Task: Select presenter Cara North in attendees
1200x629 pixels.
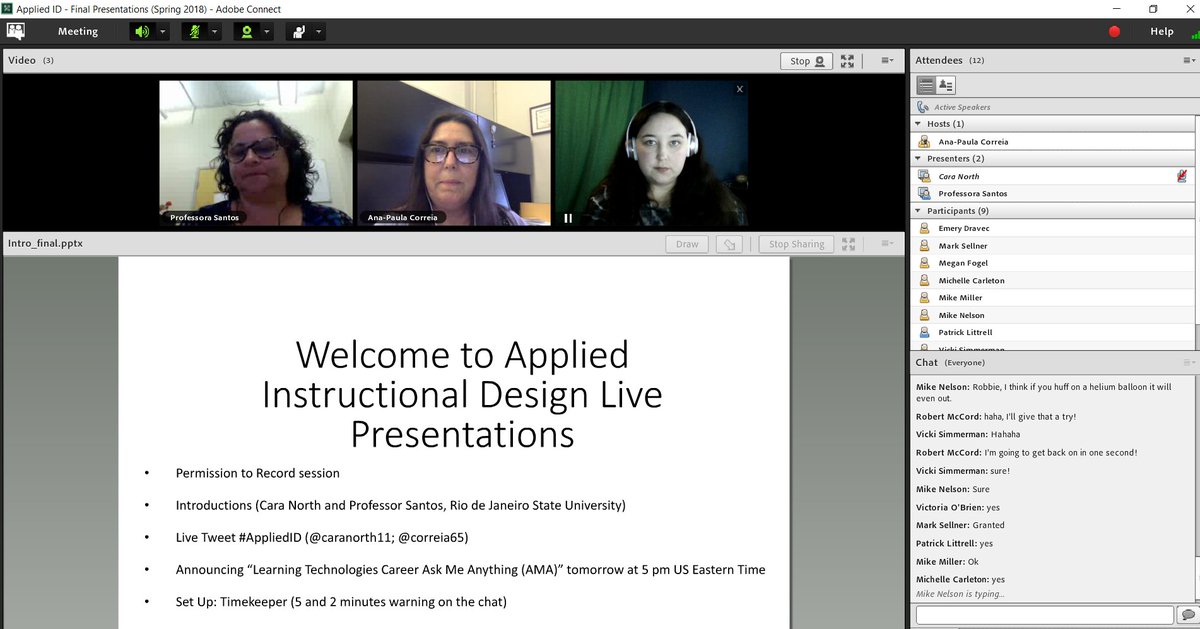Action: [1054, 176]
